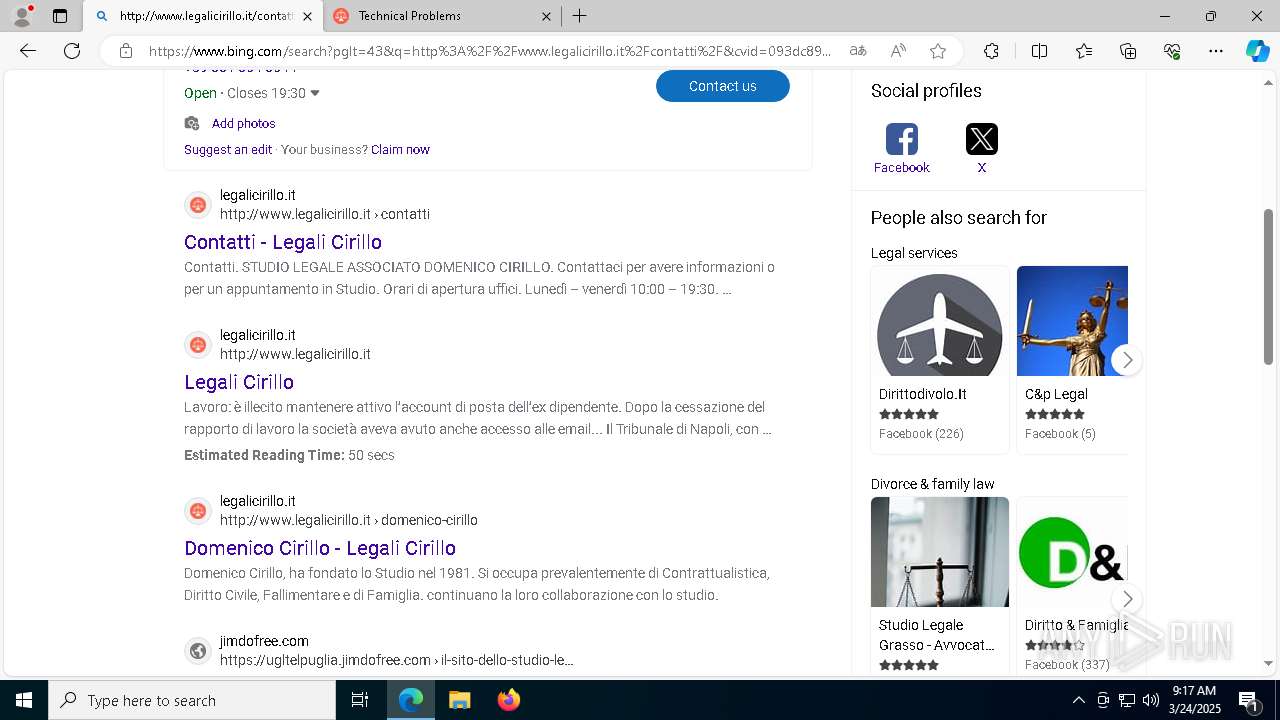Viewport: 1280px width, 720px height.
Task: Expand opening hours next to Closes 19:30
Action: [x=315, y=93]
